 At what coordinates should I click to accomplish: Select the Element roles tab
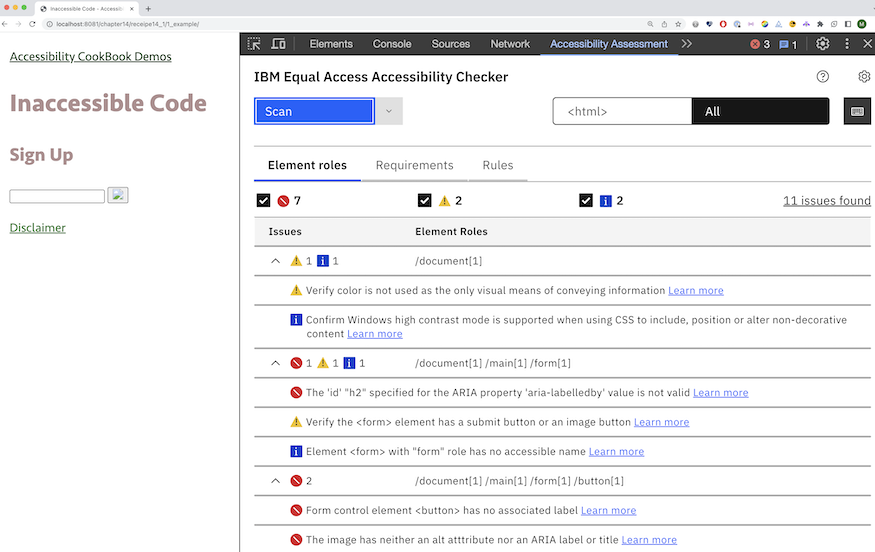click(307, 165)
